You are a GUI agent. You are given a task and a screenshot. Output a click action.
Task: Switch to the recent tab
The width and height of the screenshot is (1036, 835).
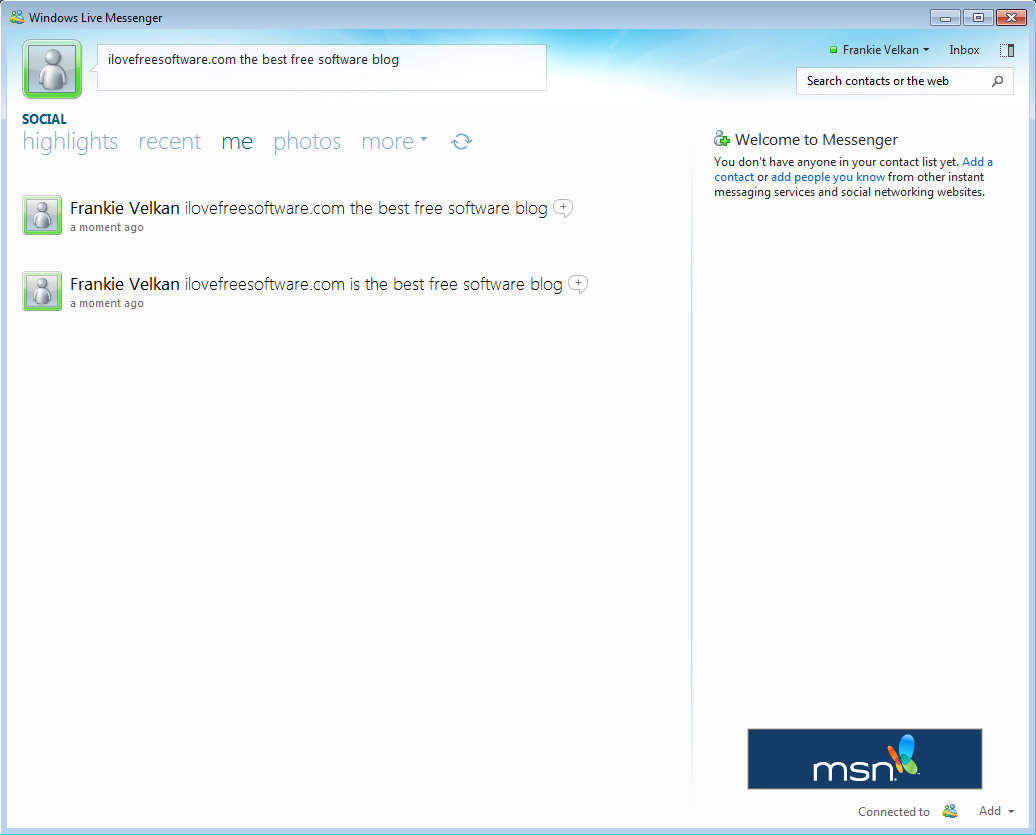[x=169, y=141]
